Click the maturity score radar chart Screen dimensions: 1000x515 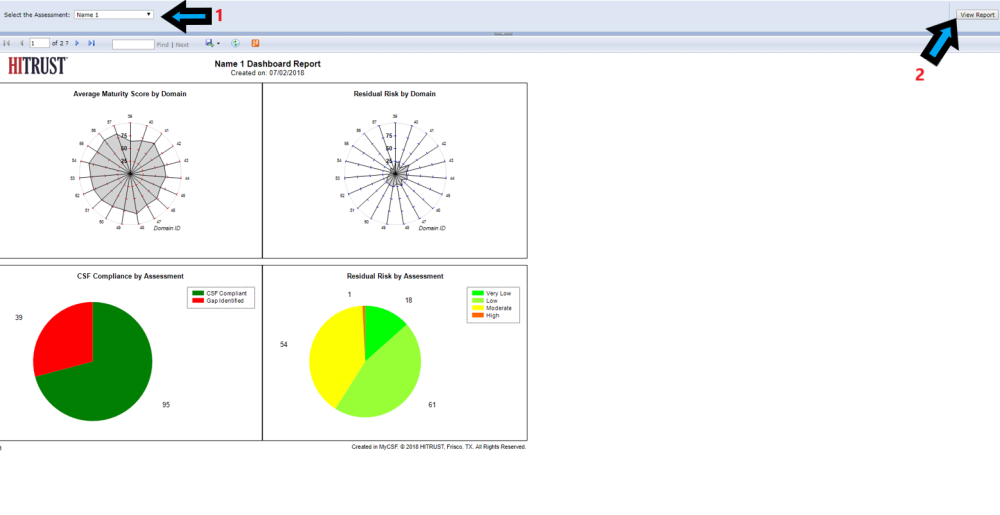[129, 173]
